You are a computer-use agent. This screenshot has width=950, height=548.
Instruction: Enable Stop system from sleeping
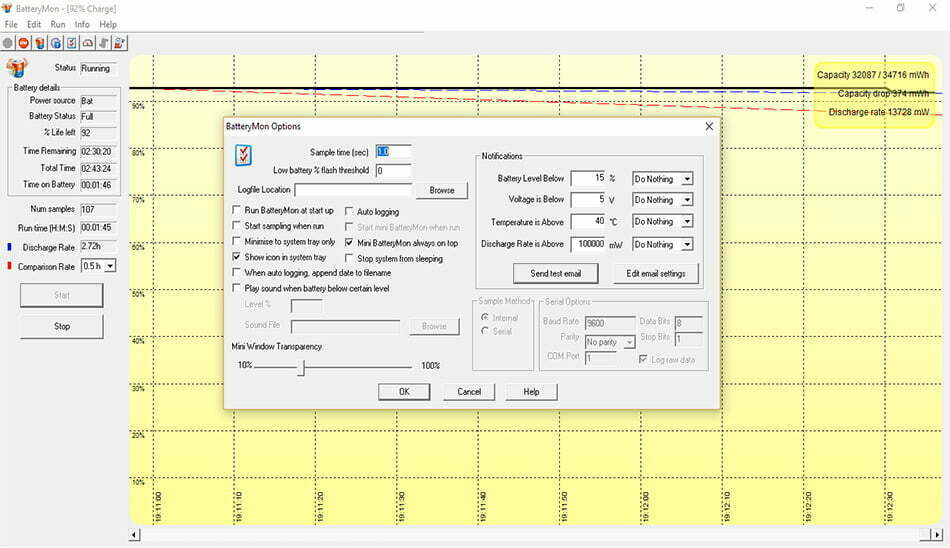tap(349, 258)
